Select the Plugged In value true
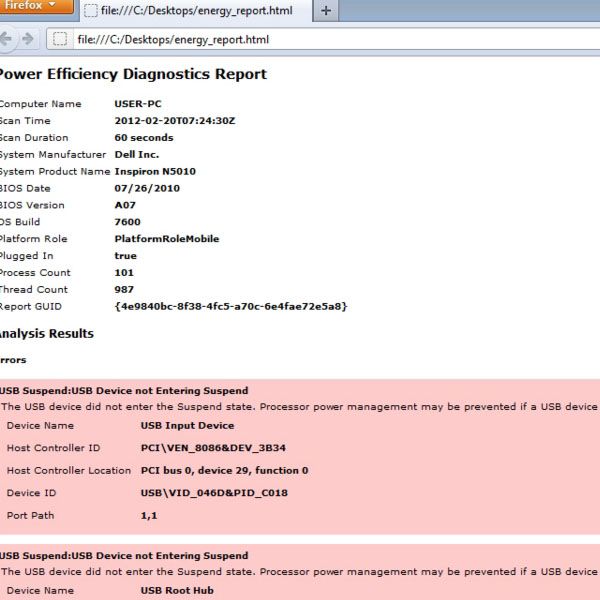The width and height of the screenshot is (600, 600). 126,256
